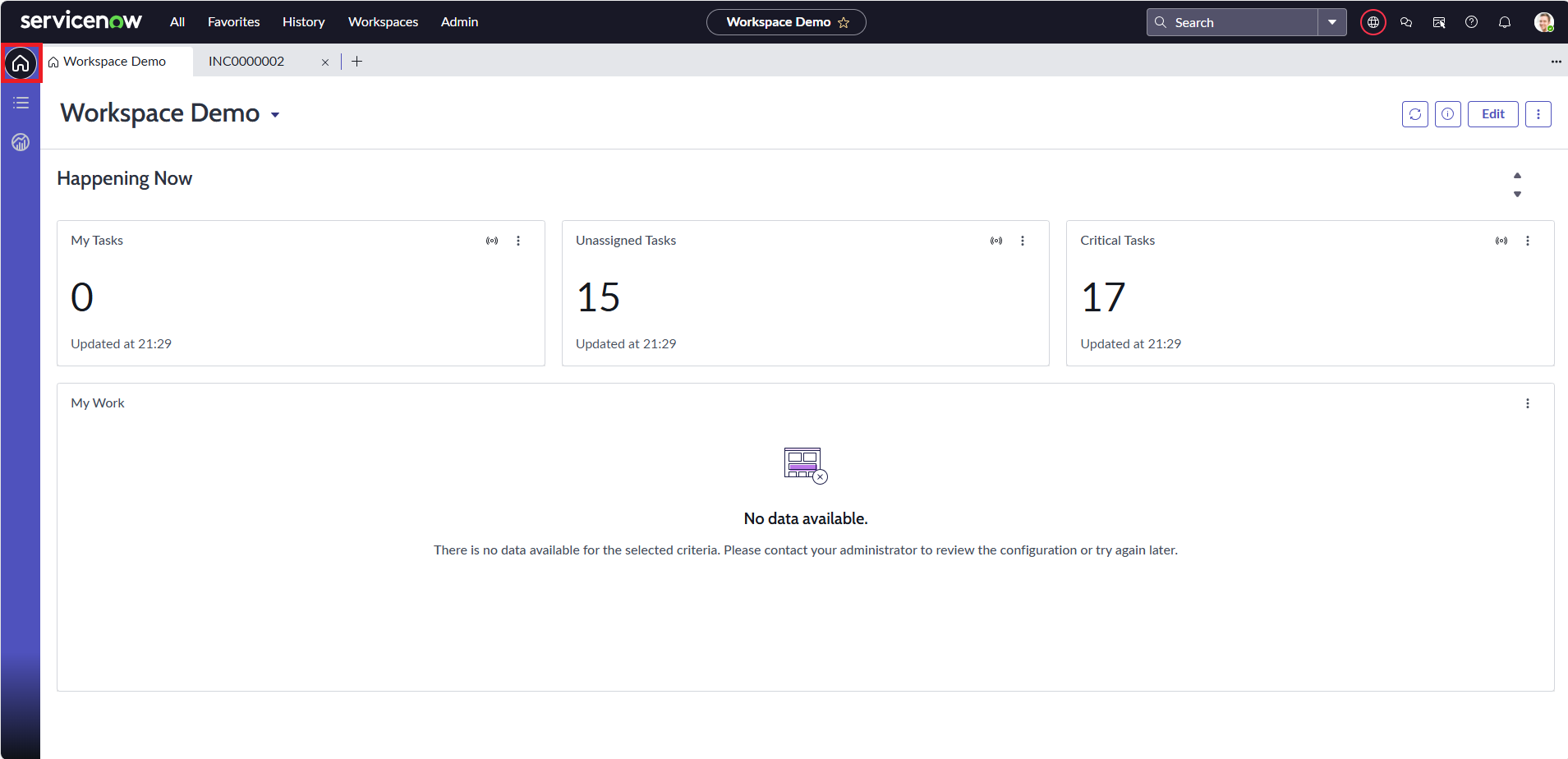
Task: Open My Work card options menu
Action: point(1527,403)
